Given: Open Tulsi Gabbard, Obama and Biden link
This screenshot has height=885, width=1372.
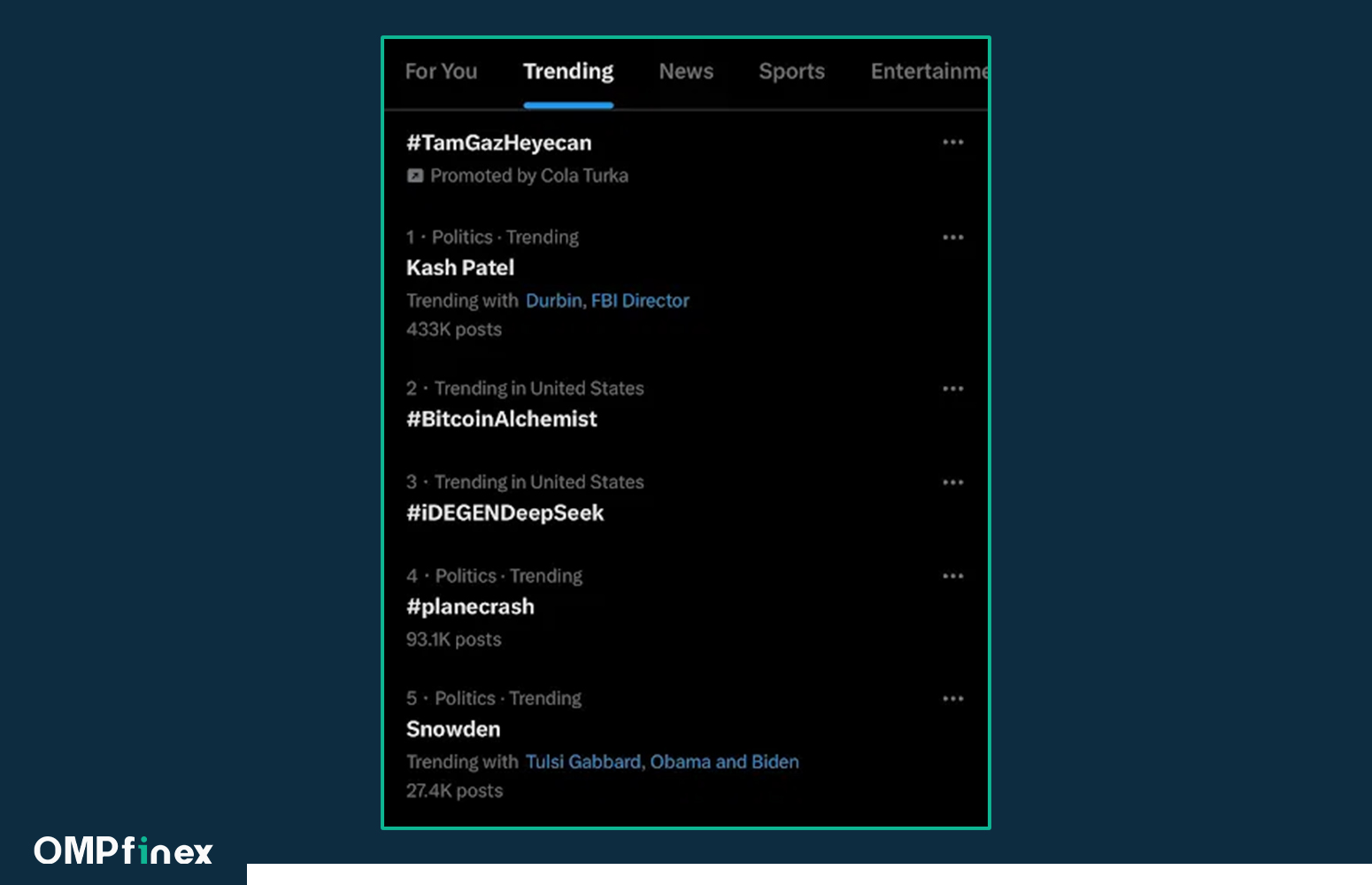Looking at the screenshot, I should (x=662, y=762).
